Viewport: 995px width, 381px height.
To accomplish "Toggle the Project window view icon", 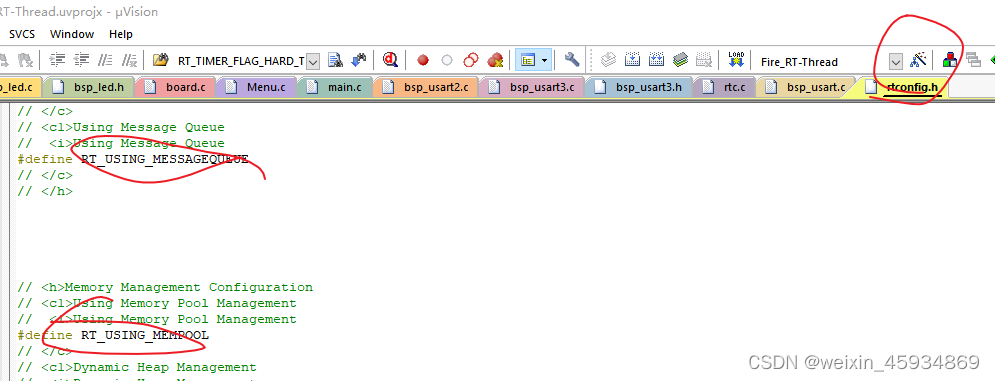I will tap(528, 60).
